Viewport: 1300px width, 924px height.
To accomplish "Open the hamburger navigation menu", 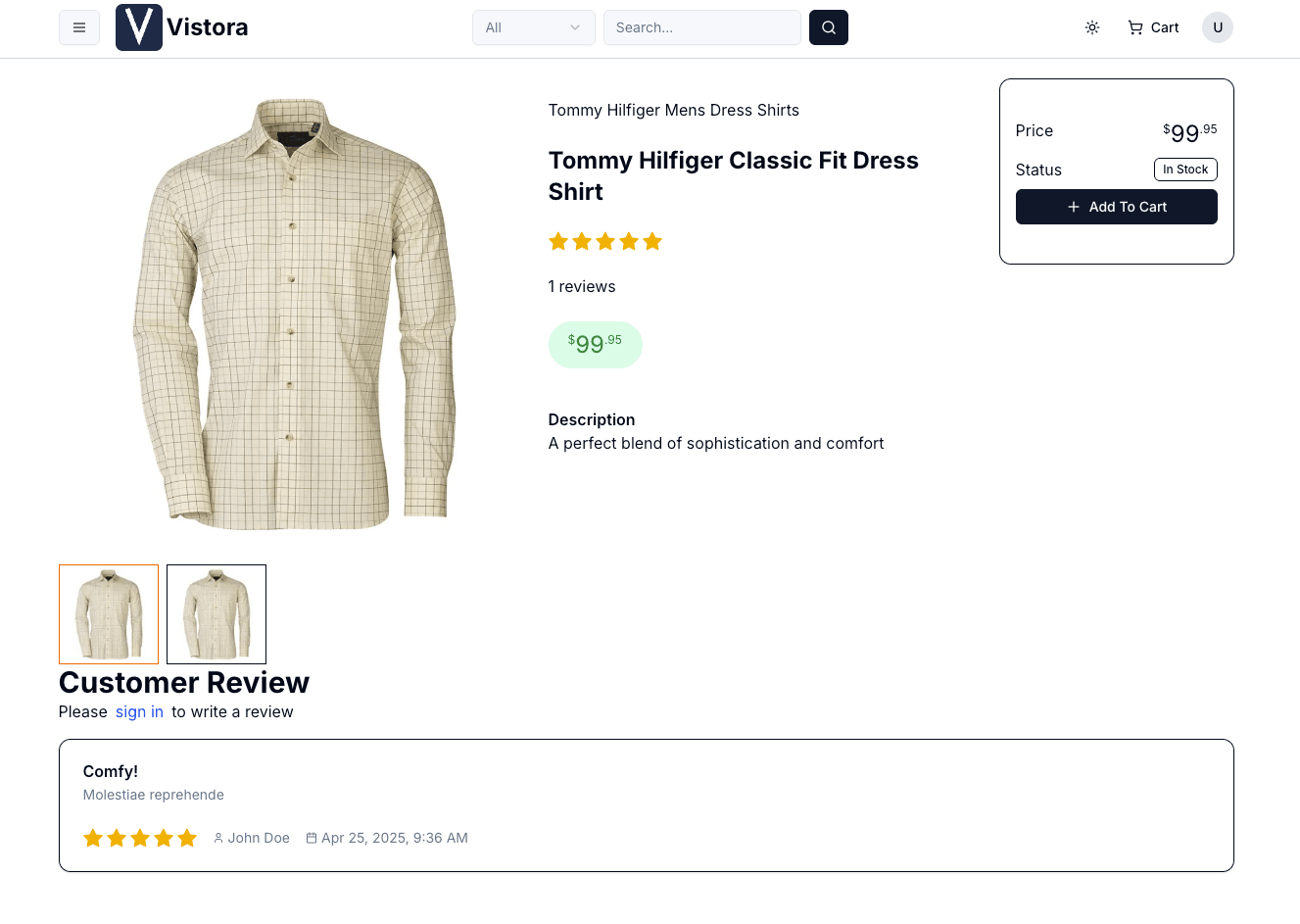I will (79, 27).
